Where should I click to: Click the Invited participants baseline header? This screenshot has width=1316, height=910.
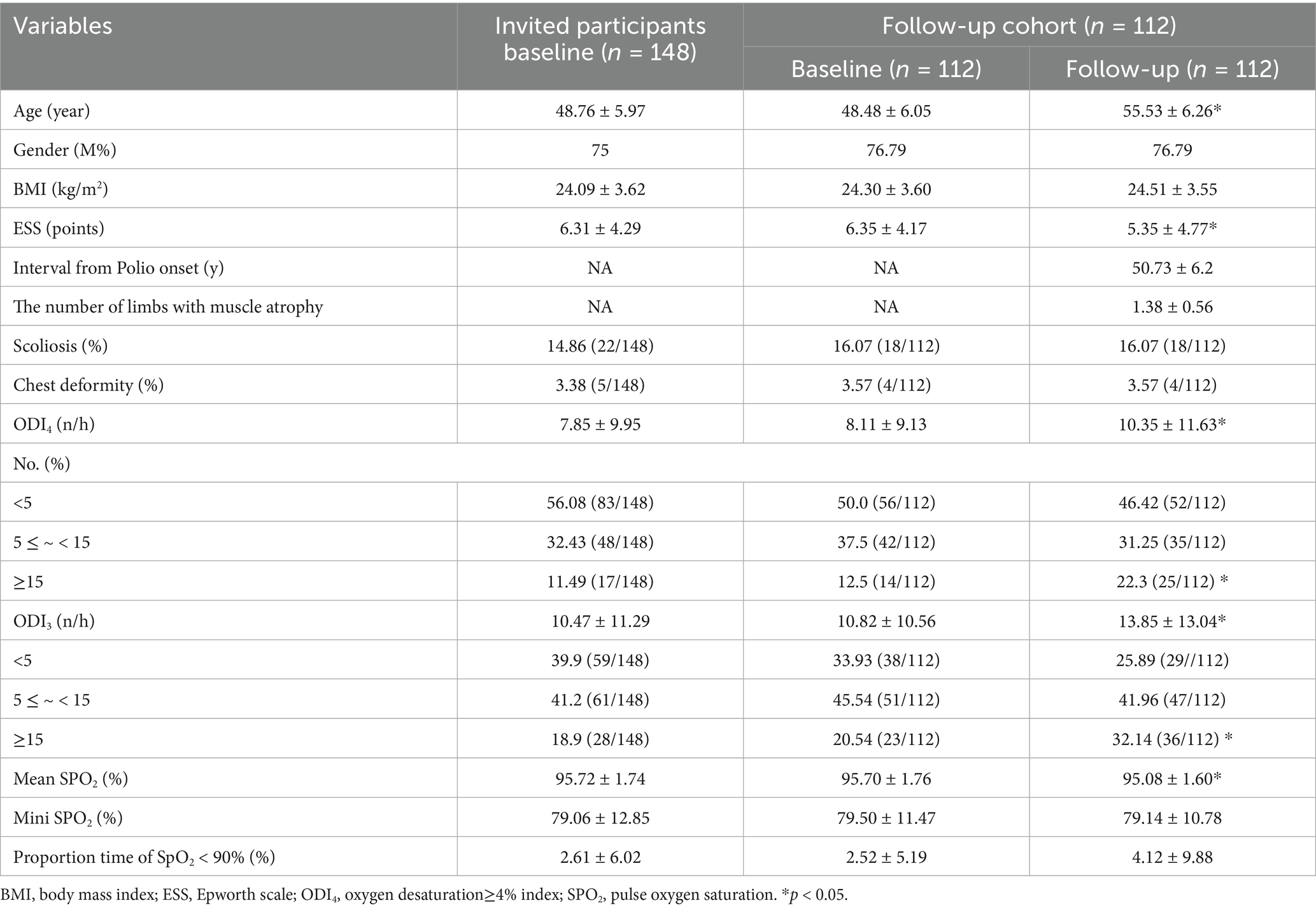point(600,39)
